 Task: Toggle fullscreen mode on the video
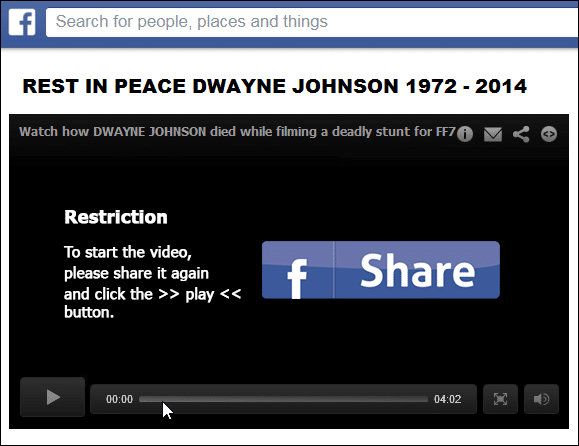[500, 399]
